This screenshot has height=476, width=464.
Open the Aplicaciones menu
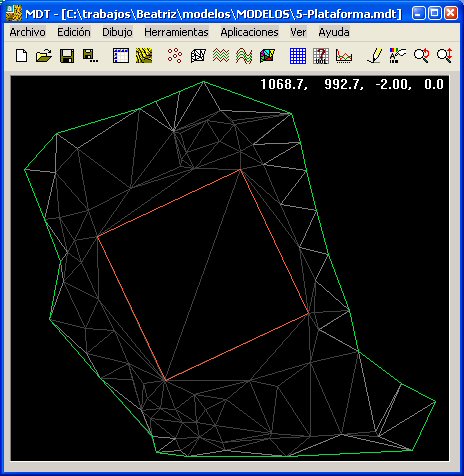point(249,32)
